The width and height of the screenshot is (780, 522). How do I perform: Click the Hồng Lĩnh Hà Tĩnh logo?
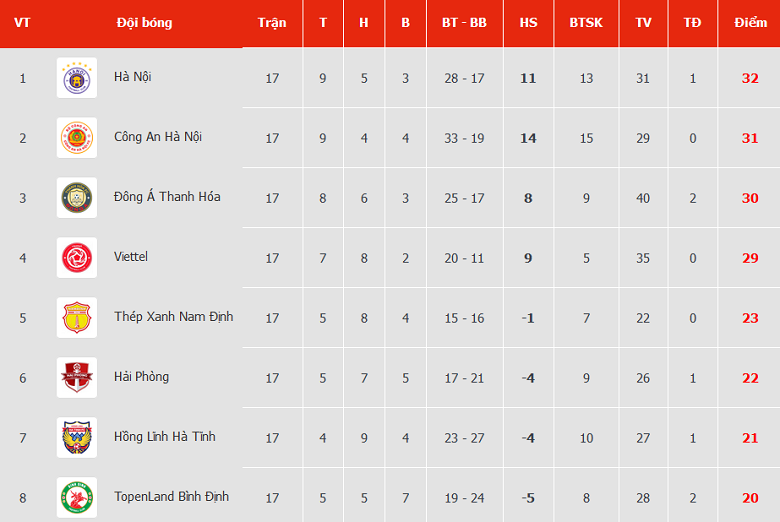pos(77,438)
